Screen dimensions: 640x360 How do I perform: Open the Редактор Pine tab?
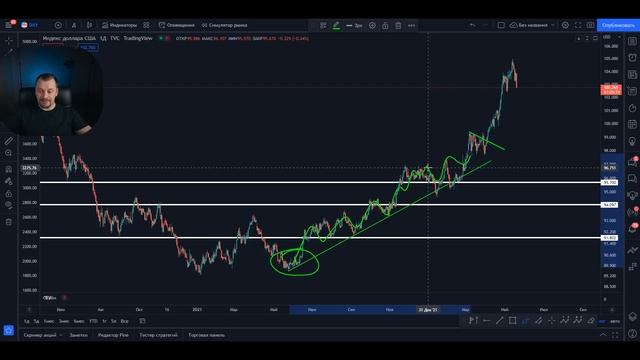[x=113, y=335]
